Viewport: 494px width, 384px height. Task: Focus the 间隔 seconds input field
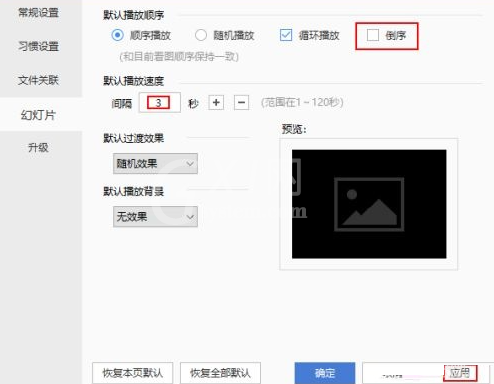point(159,103)
